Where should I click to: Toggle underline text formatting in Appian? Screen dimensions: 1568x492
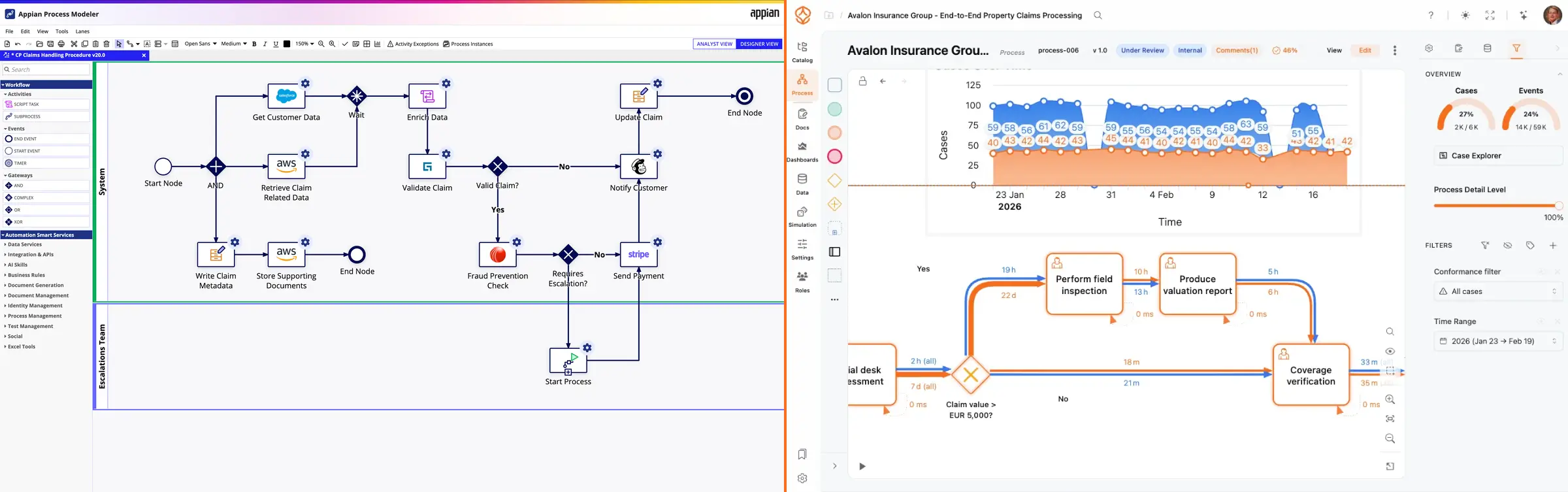pyautogui.click(x=276, y=44)
